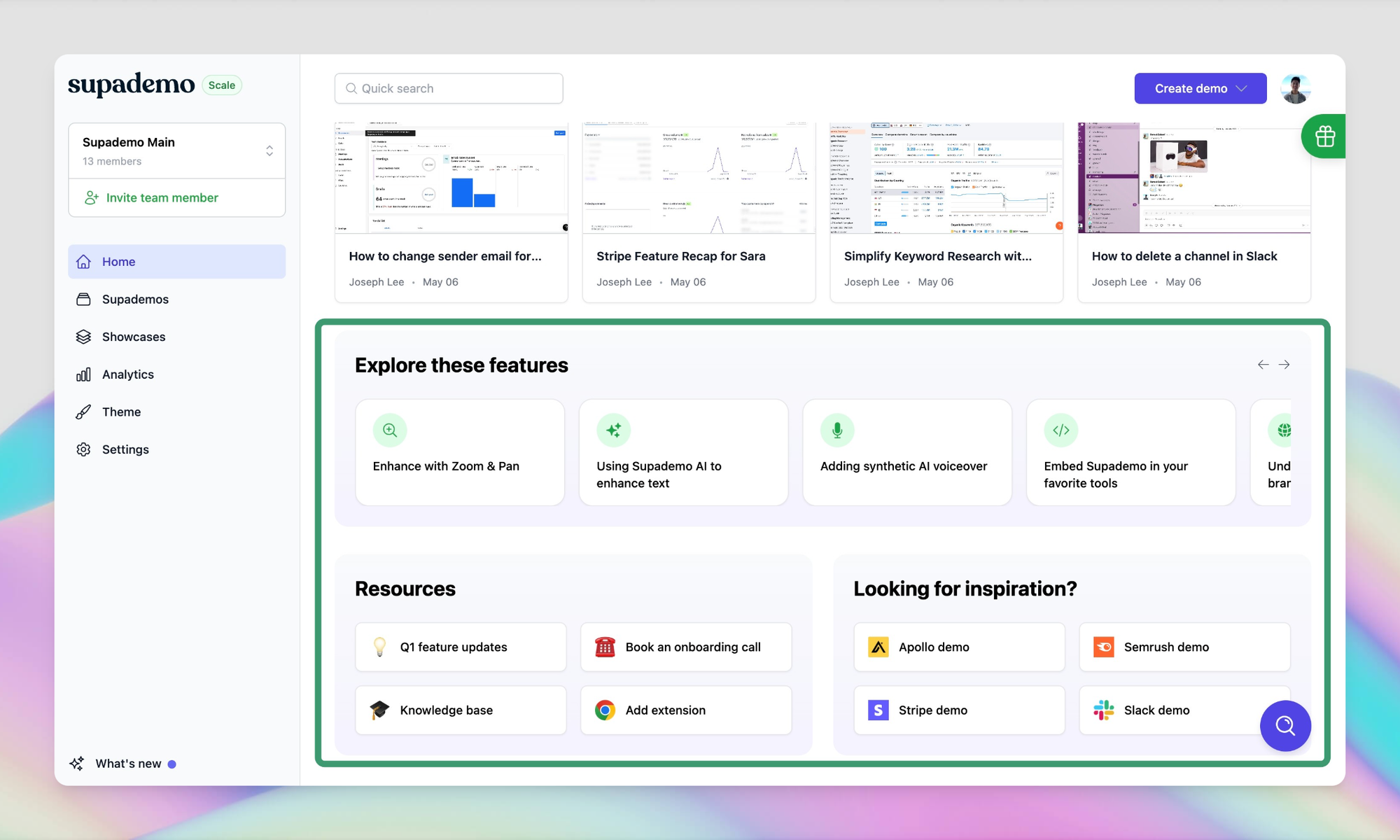Open Adding synthetic AI voiceover card
The height and width of the screenshot is (840, 1400).
[907, 452]
